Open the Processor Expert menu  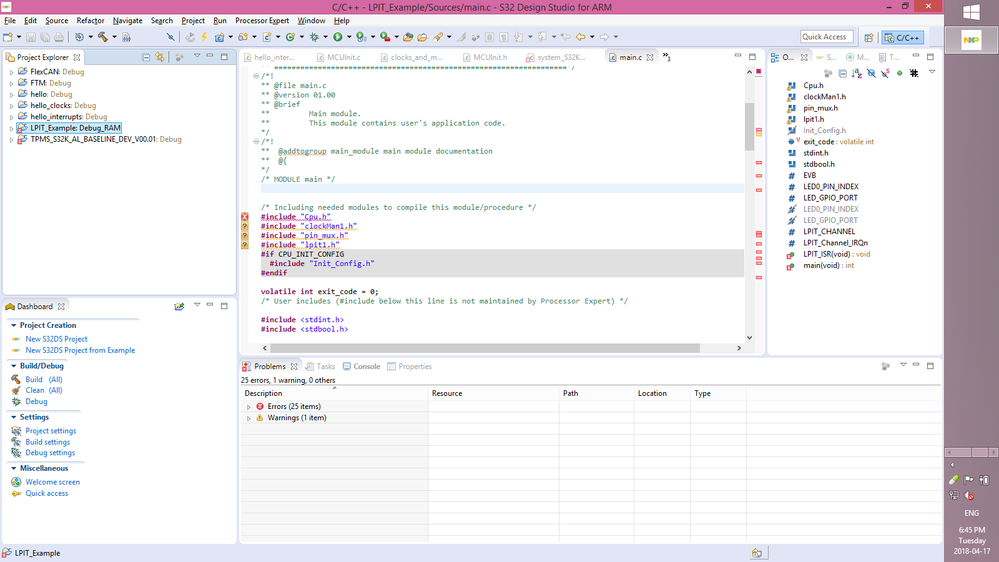262,20
